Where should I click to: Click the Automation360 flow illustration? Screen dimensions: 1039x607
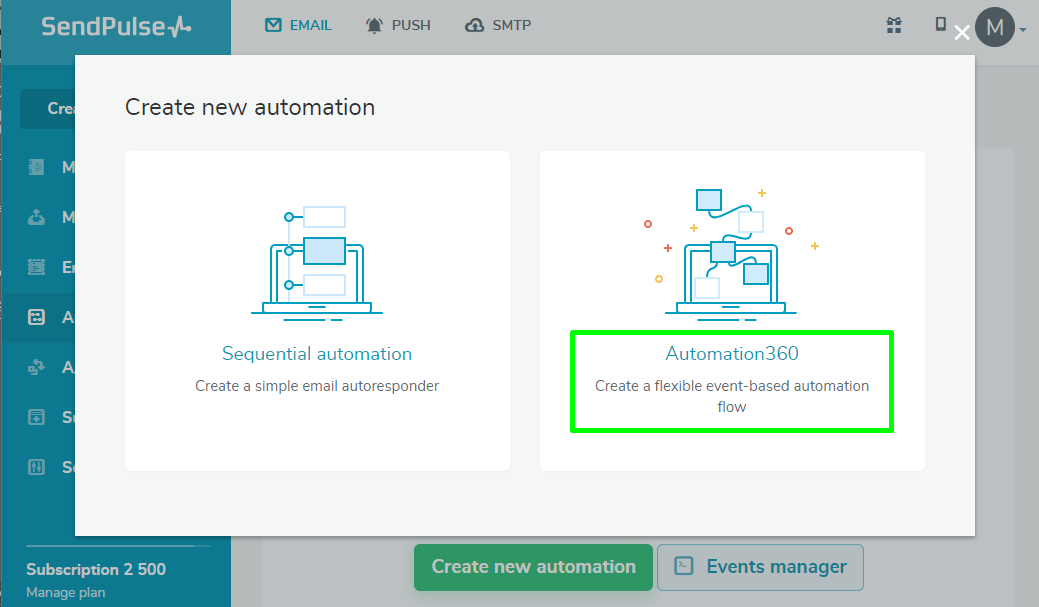click(x=732, y=255)
